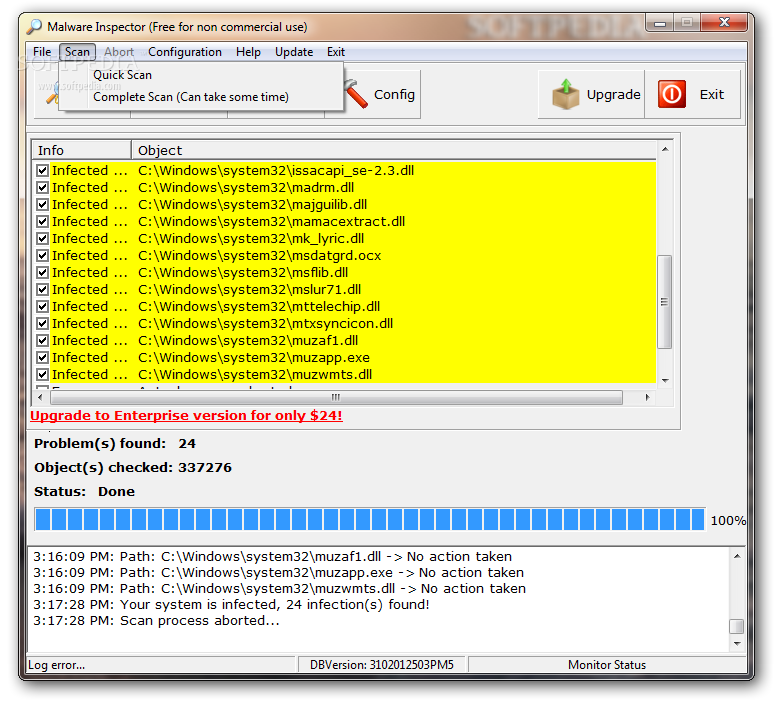Uncheck the madrm.dll infected item
The image size is (775, 701).
43,187
